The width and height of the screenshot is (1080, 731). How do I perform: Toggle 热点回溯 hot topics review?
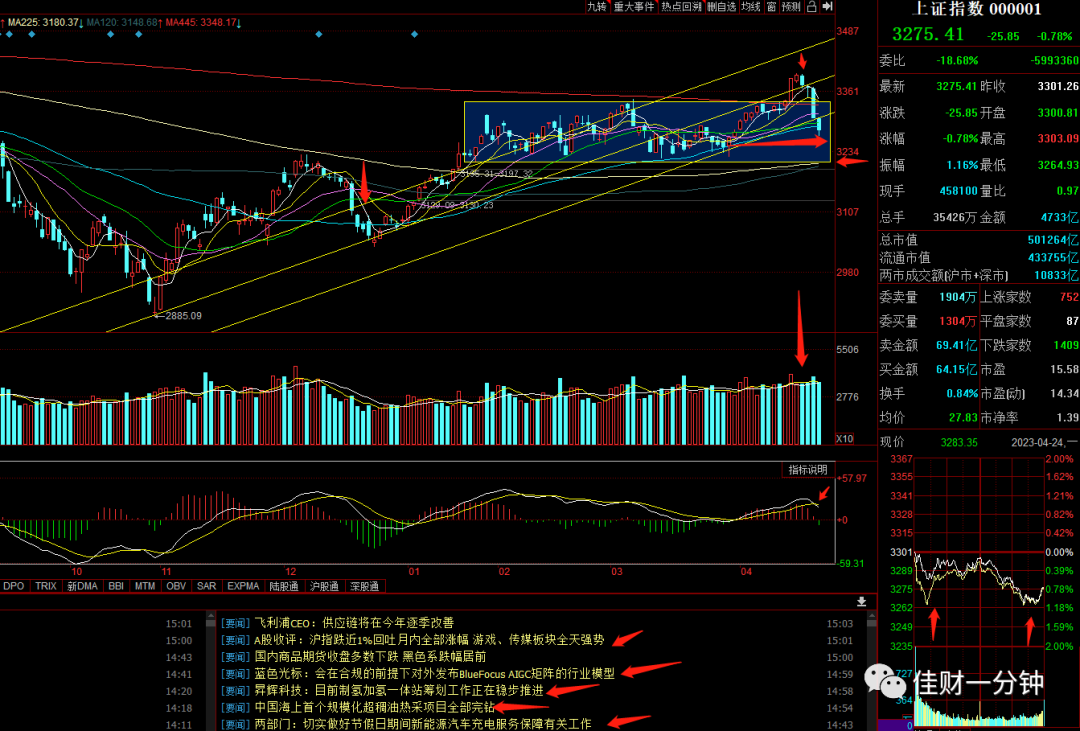coord(681,7)
